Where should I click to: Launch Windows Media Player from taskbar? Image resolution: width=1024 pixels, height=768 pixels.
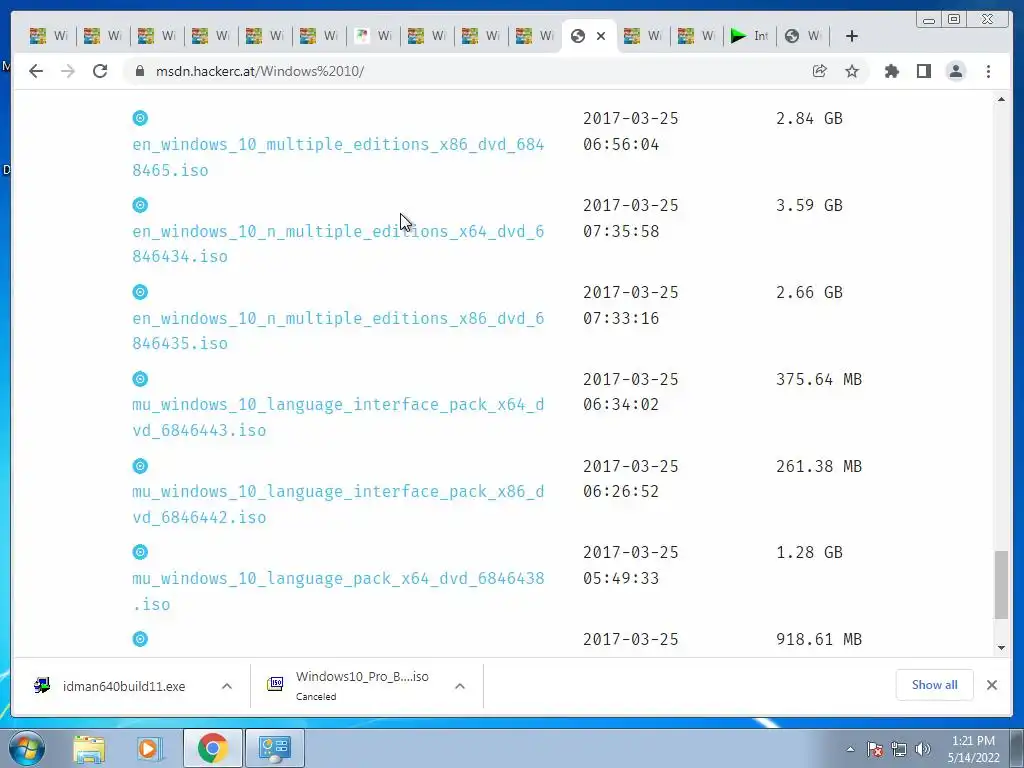(x=148, y=748)
